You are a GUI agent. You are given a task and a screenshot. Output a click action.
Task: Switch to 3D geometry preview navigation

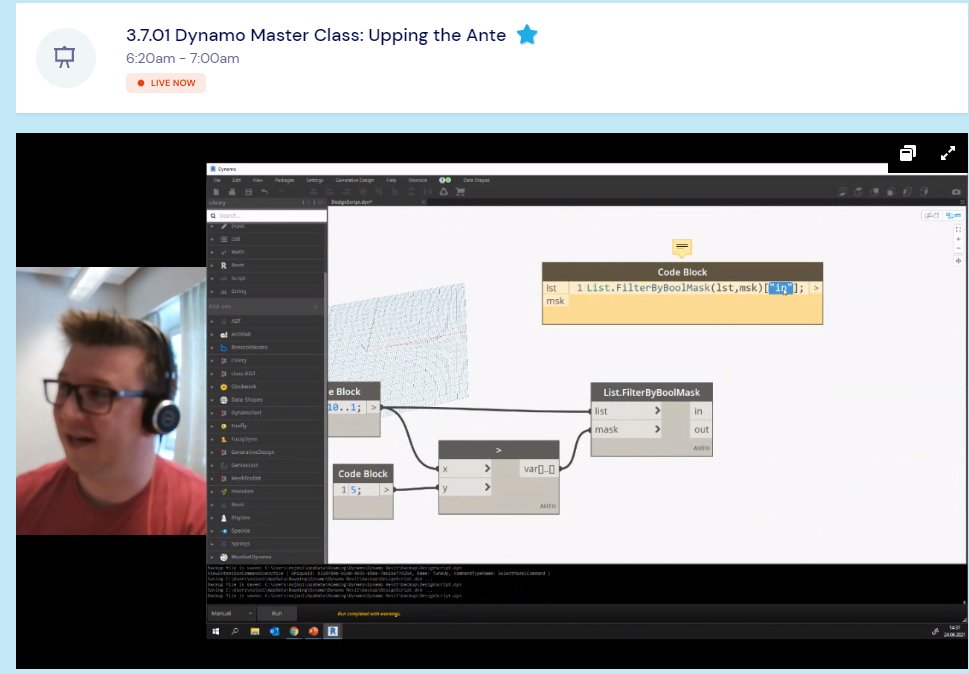[931, 216]
